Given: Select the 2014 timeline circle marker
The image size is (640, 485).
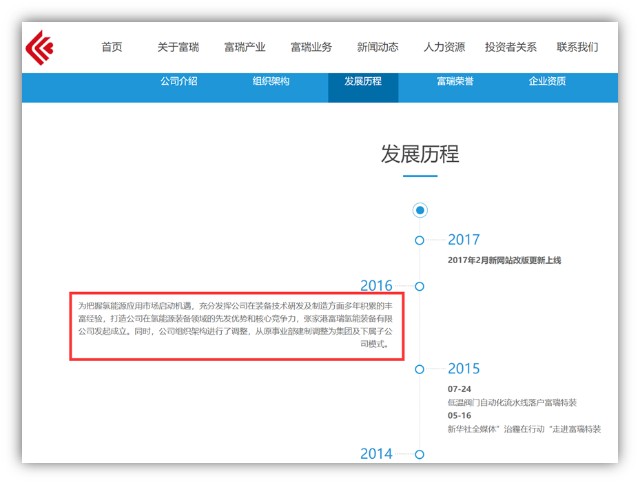Looking at the screenshot, I should 419,454.
